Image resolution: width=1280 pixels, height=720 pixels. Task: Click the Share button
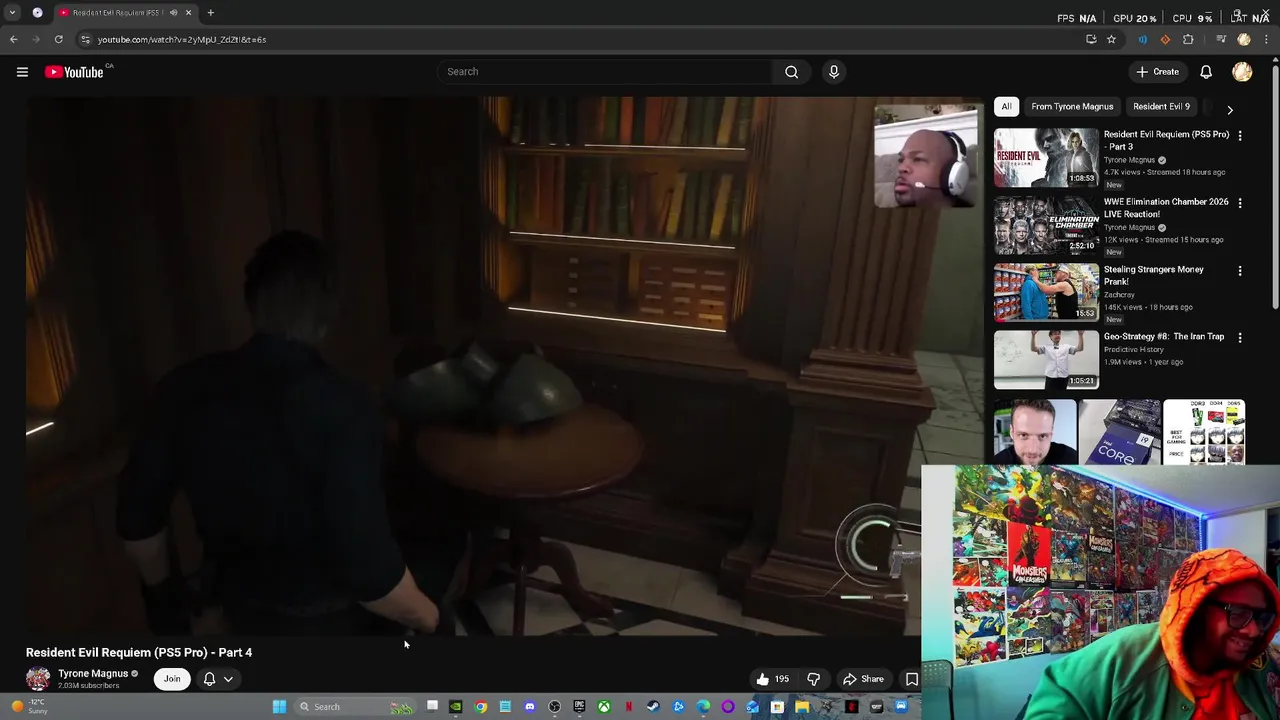pos(863,679)
